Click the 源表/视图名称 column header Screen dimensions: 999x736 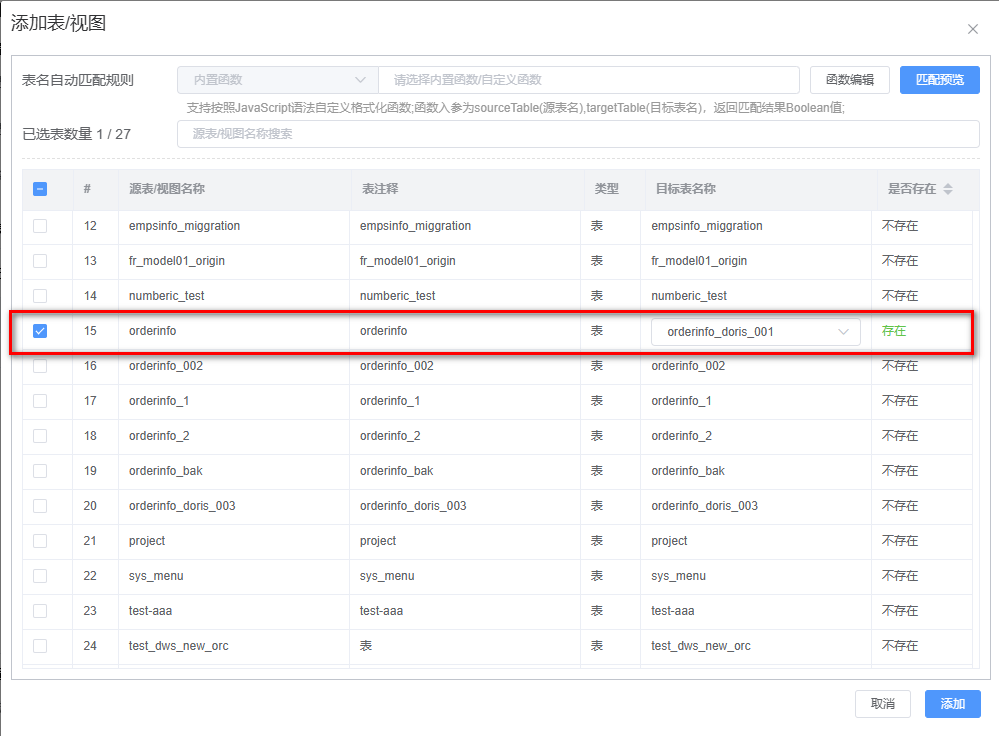[167, 189]
